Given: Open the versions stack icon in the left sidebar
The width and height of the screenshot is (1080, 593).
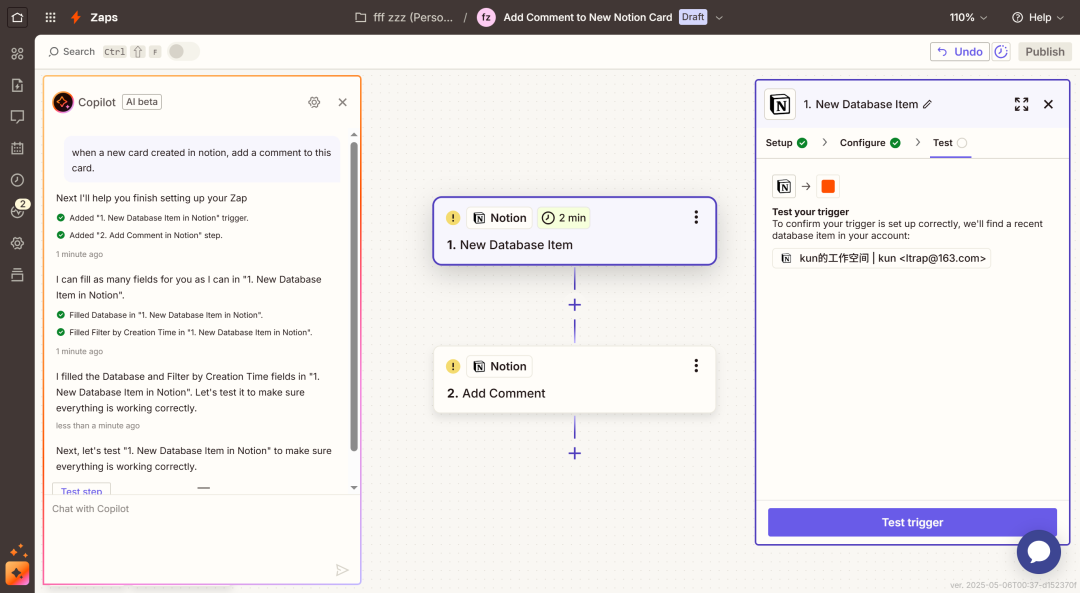Looking at the screenshot, I should (17, 275).
